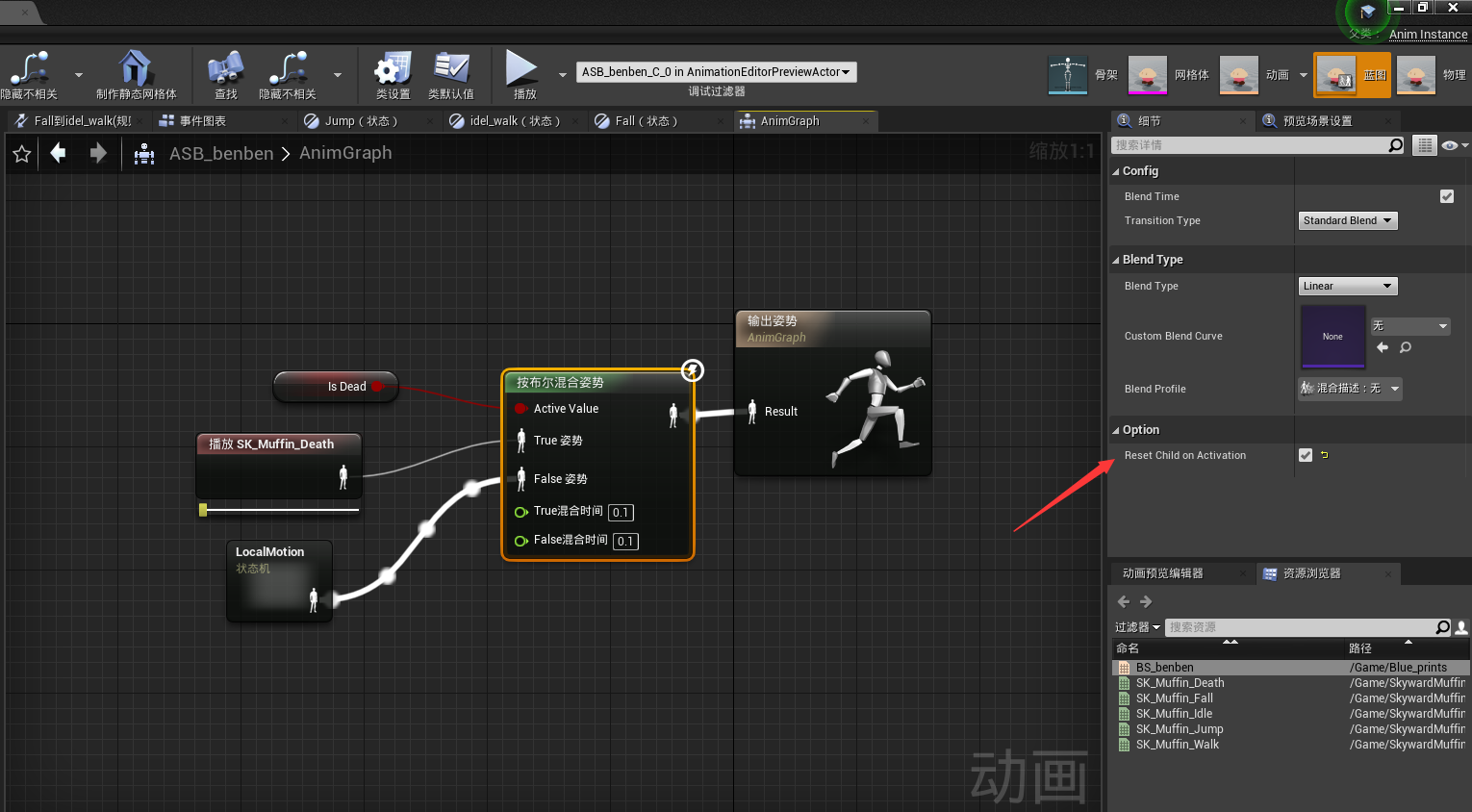1472x812 pixels.
Task: Click the AnimGraph breadcrumb icon
Action: pos(144,154)
